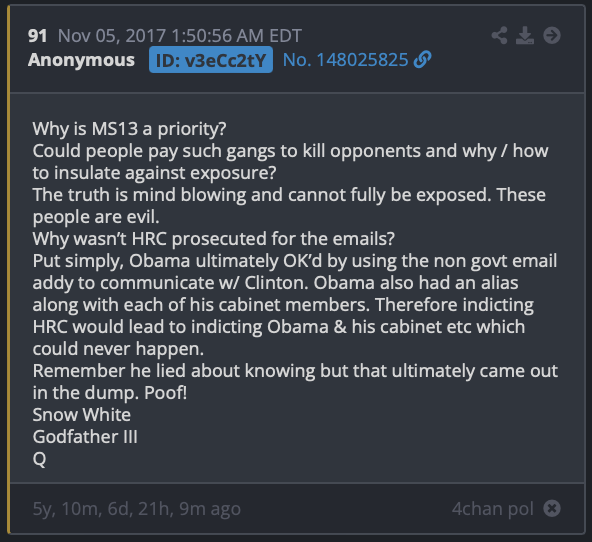Click the Anonymous poster name

coord(81,60)
